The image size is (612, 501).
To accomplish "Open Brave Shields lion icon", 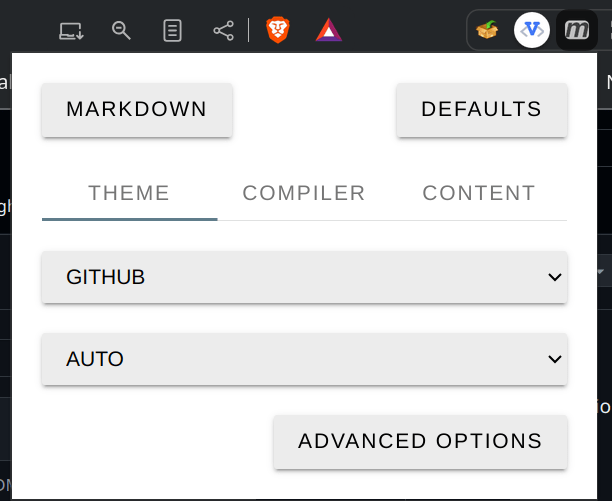I will pyautogui.click(x=277, y=31).
